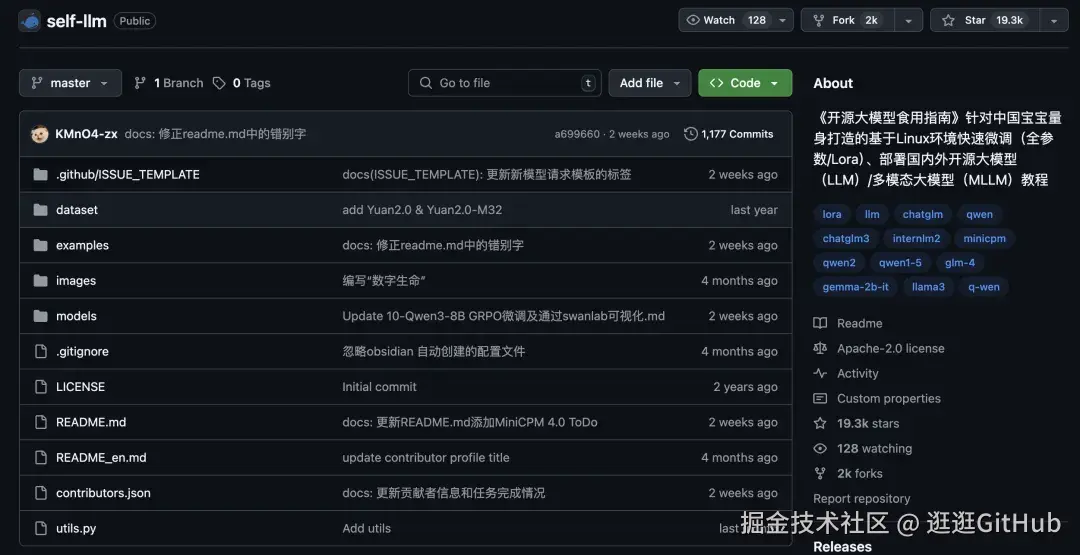Open the examples folder
Viewport: 1080px width, 555px height.
82,245
